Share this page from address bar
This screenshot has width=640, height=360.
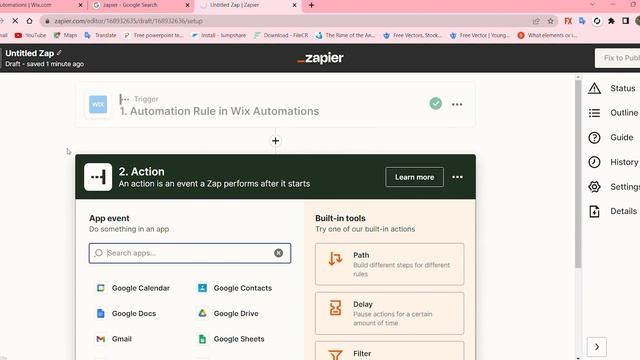pyautogui.click(x=536, y=21)
